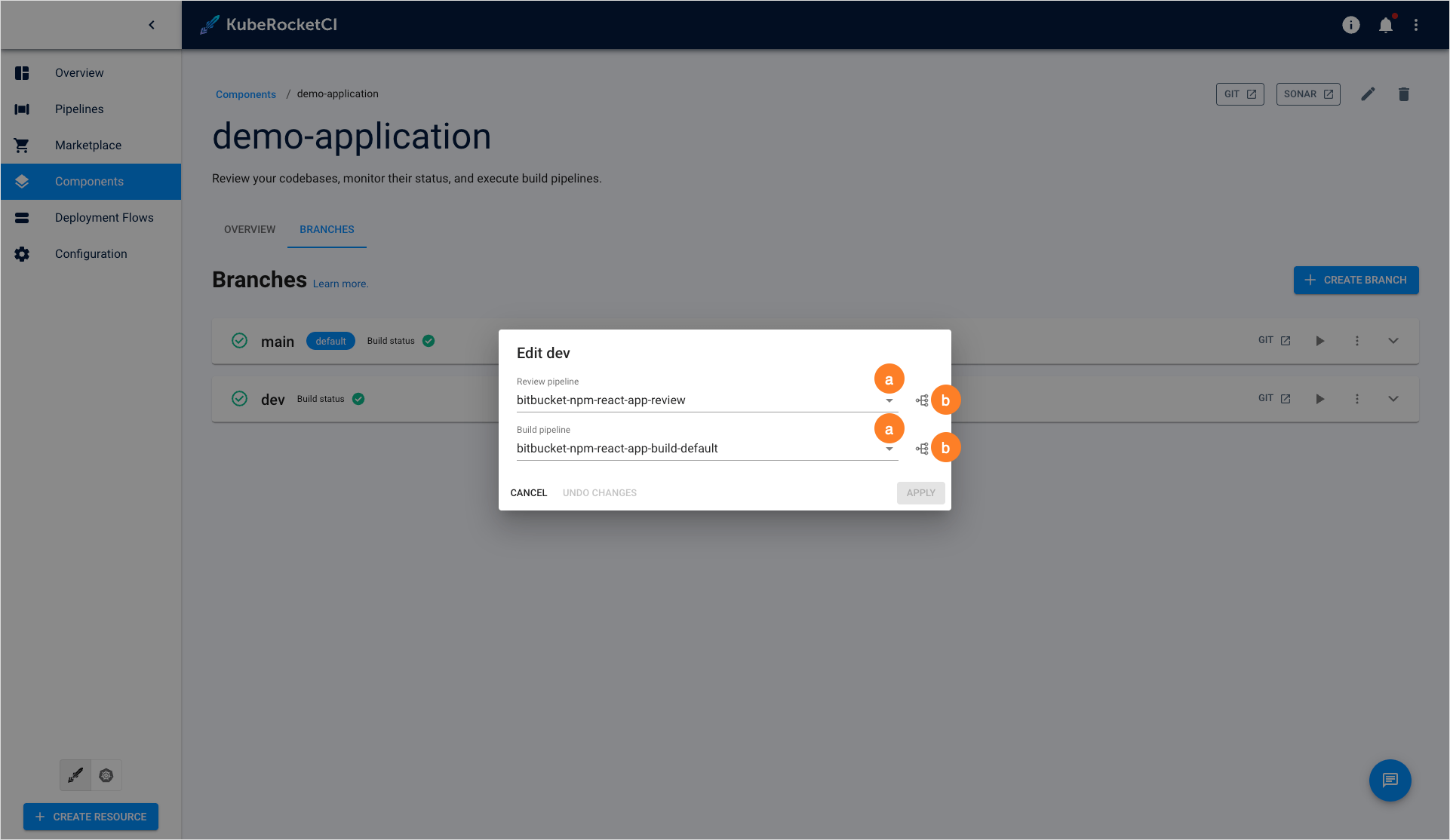Open the notification bell icon
Image resolution: width=1450 pixels, height=840 pixels.
(x=1386, y=25)
